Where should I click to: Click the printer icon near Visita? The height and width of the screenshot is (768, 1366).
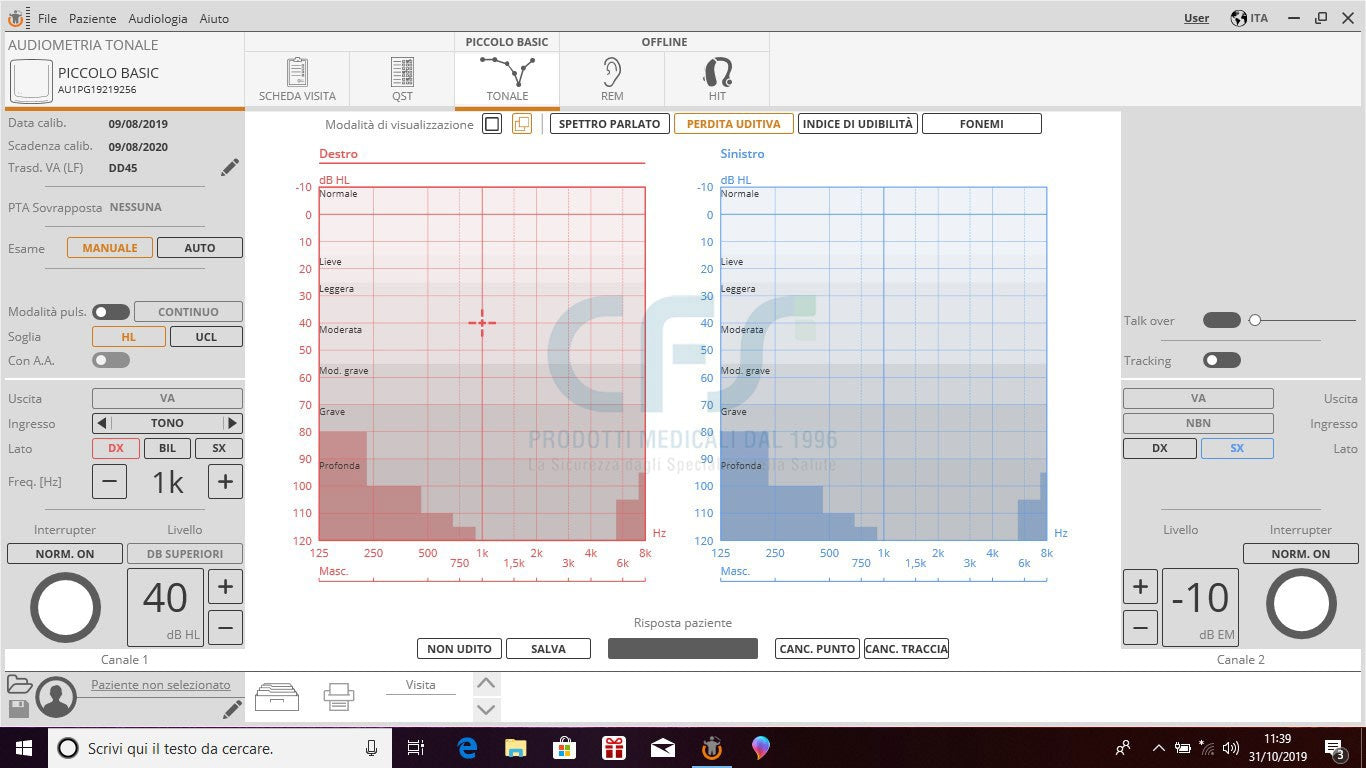click(338, 697)
